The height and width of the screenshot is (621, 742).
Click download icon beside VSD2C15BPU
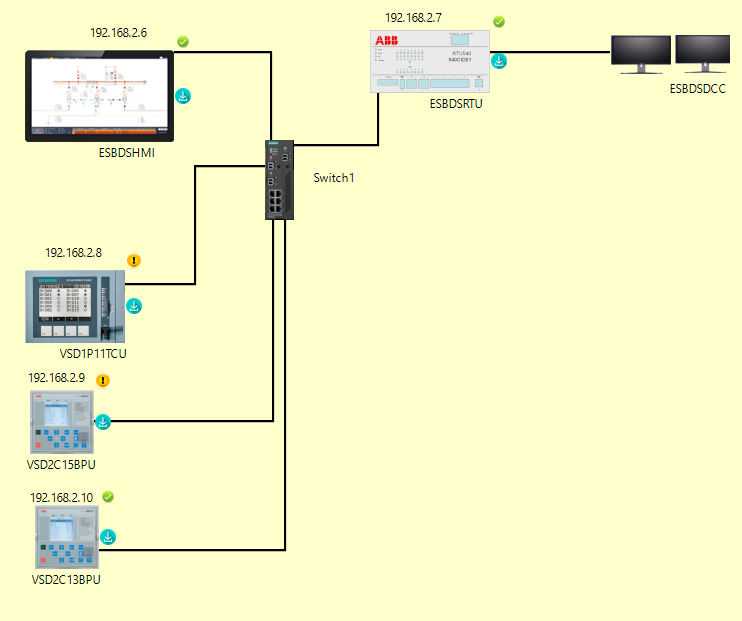(103, 422)
